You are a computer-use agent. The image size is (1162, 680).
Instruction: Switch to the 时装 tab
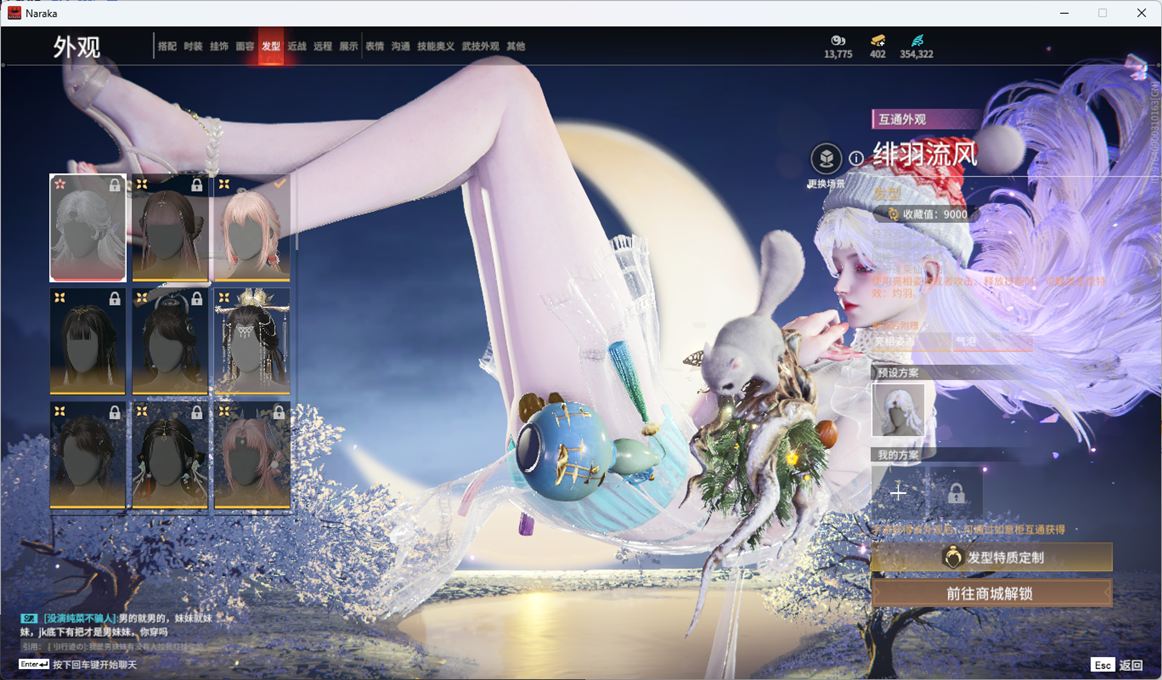(x=193, y=46)
